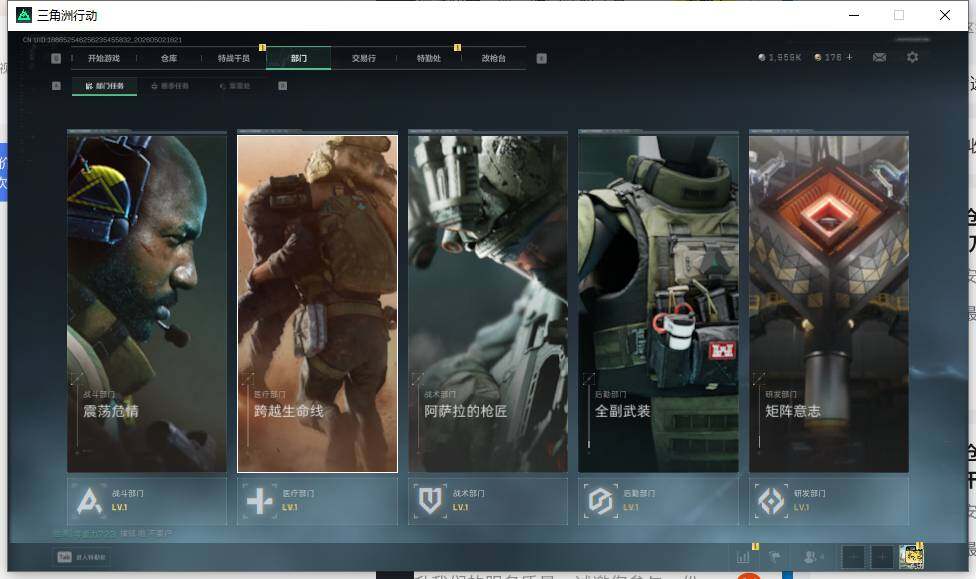Viewport: 976px width, 579px height.
Task: Click the previous sub-tab key icon beside 部门任务
Action: pos(57,86)
